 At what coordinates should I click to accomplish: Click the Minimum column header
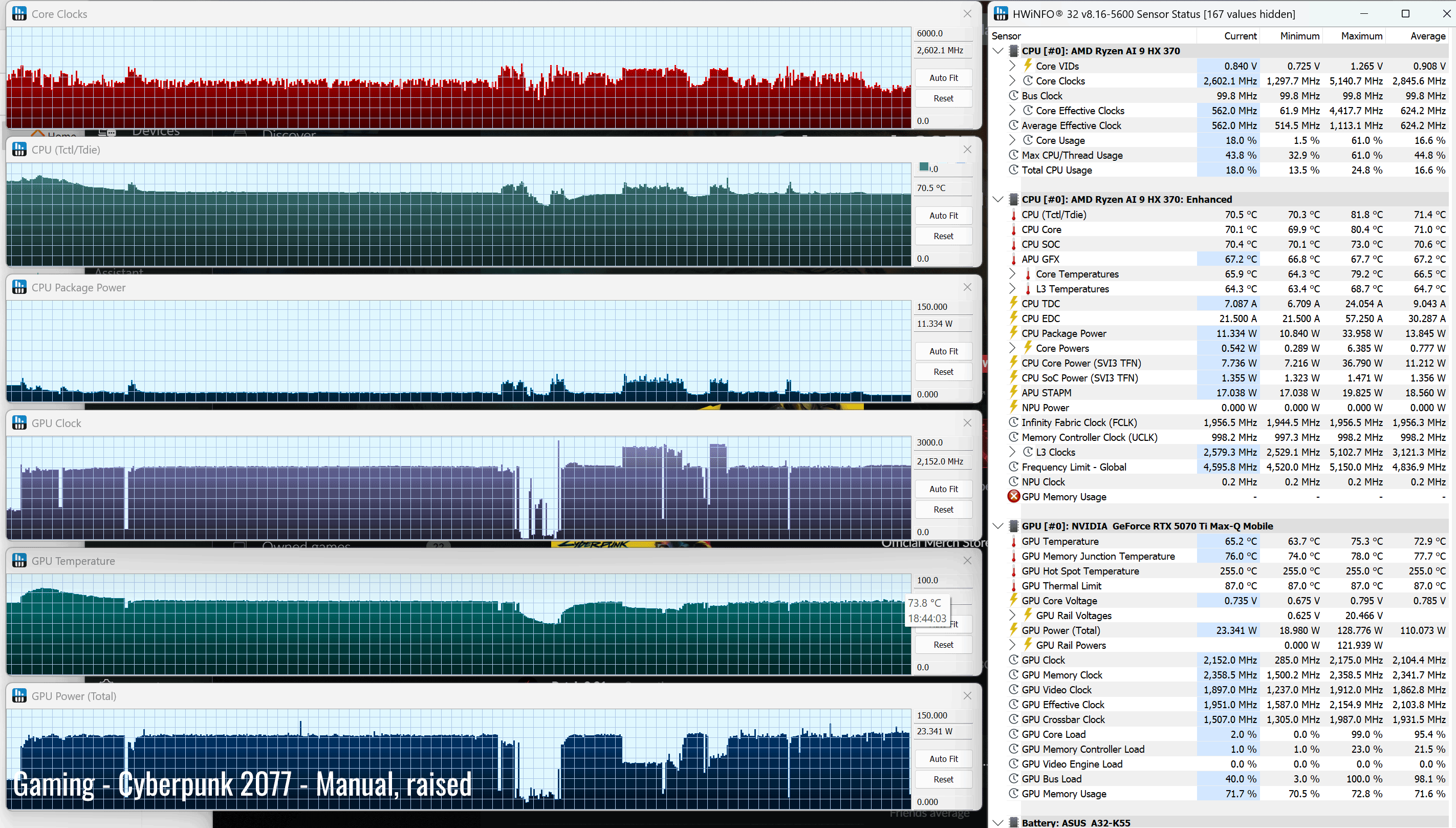1291,36
